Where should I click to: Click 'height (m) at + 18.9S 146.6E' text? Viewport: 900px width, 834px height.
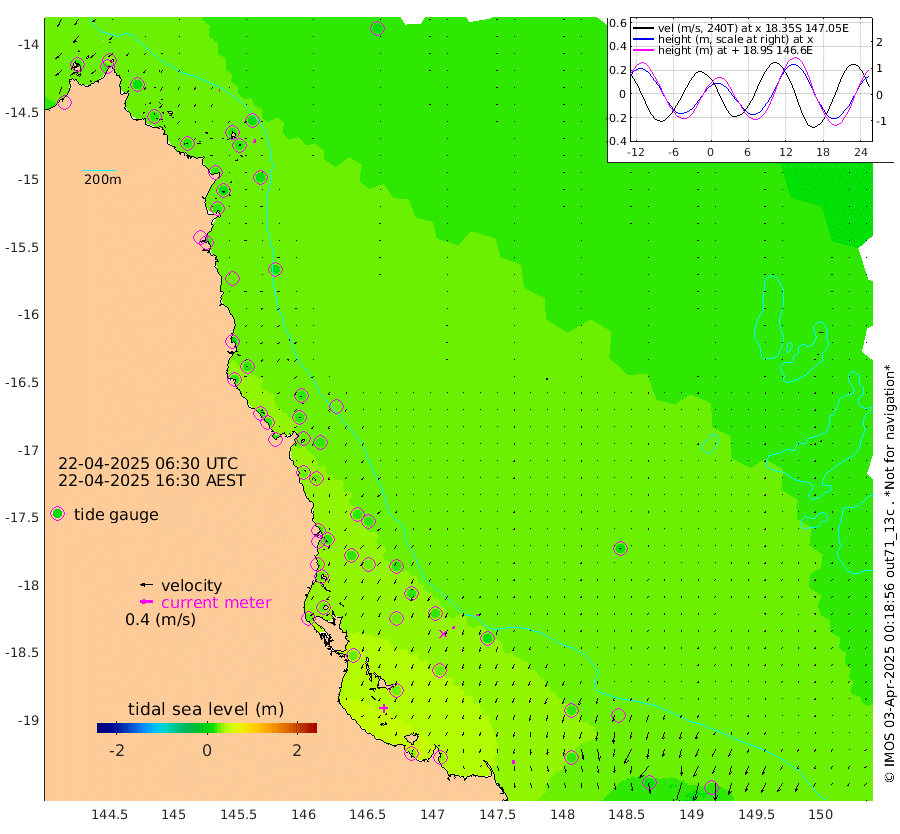(735, 50)
